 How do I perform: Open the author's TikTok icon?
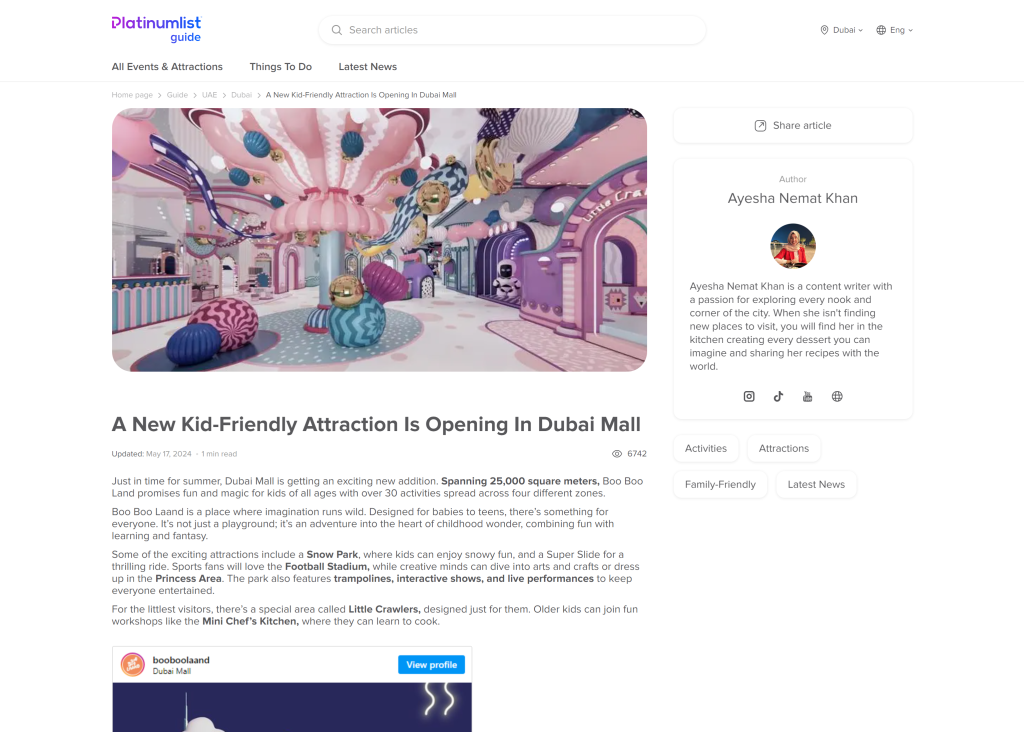(778, 396)
